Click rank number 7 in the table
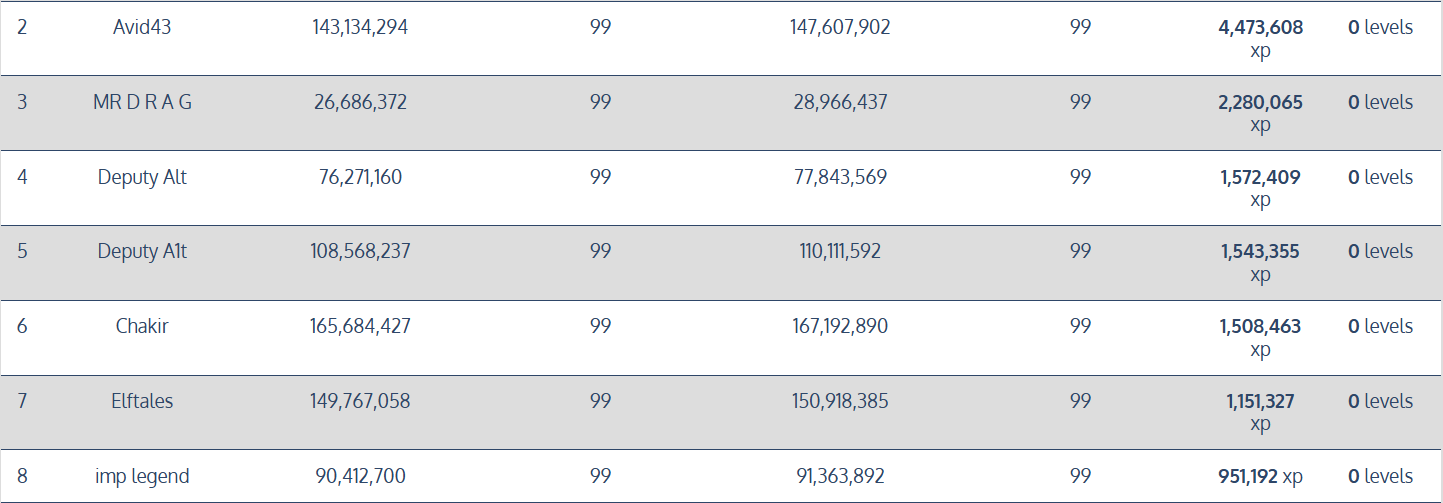Screen dimensions: 1443x503 tap(22, 401)
